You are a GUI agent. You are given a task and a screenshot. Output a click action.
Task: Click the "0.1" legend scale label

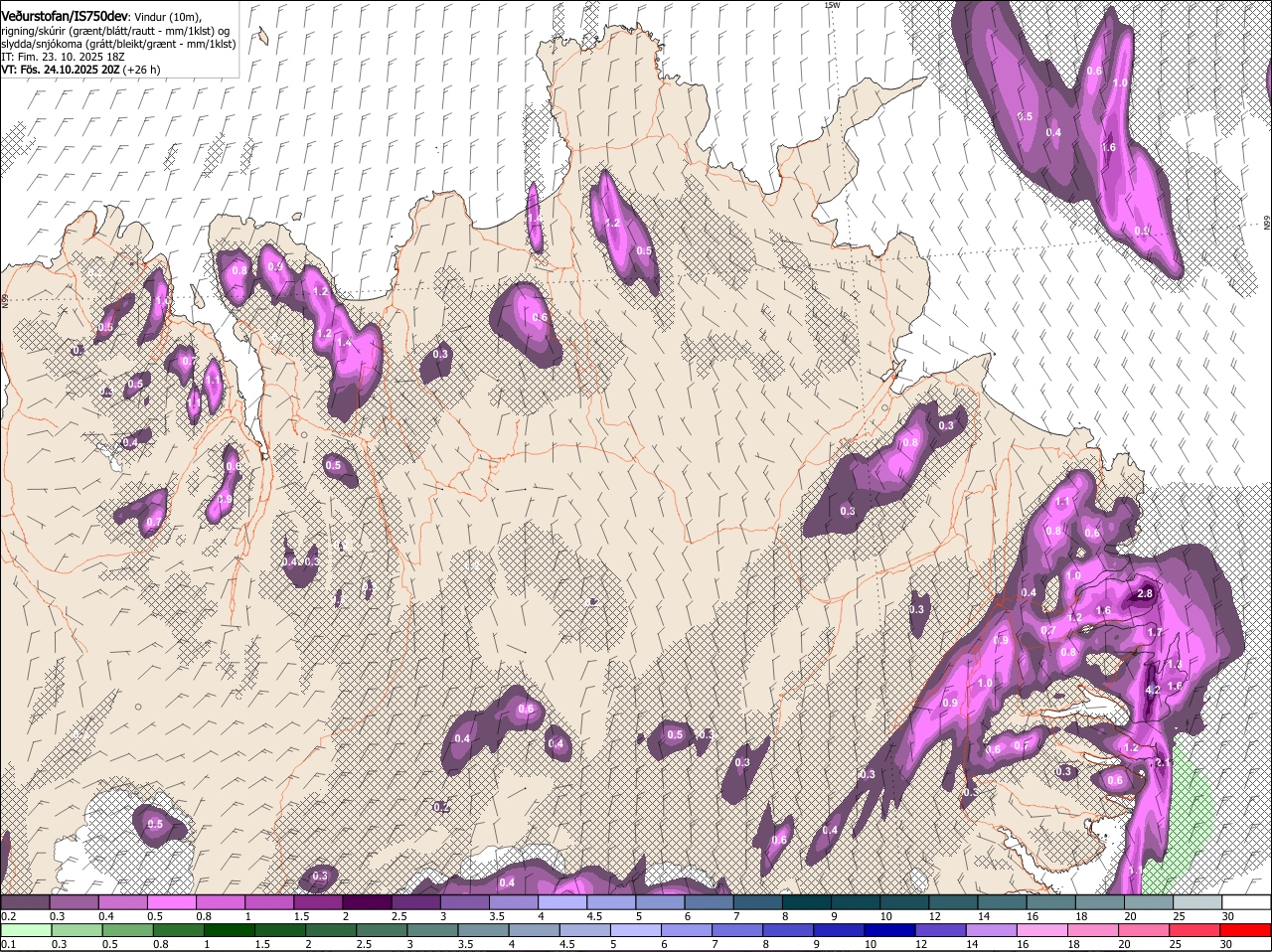8,944
